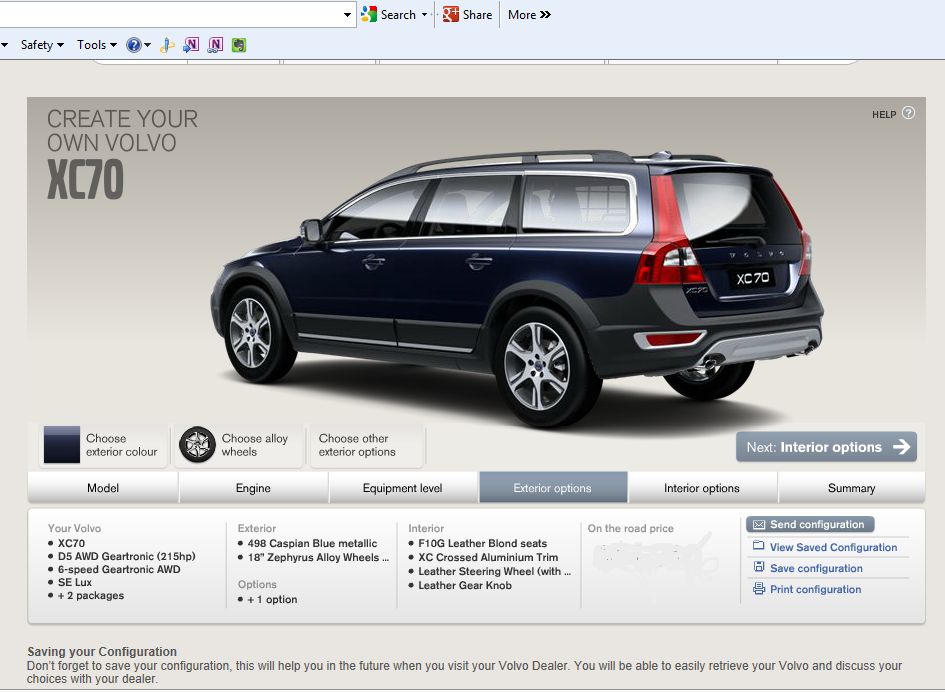Click the OneNote Linked Notes icon
This screenshot has height=692, width=945.
[x=215, y=45]
